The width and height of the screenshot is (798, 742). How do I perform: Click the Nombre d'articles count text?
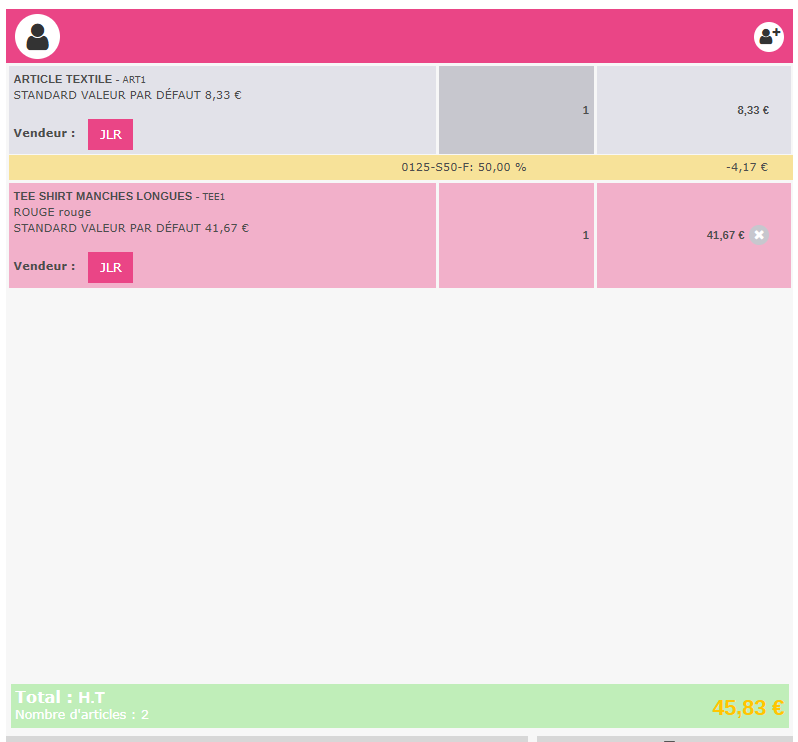pos(81,715)
